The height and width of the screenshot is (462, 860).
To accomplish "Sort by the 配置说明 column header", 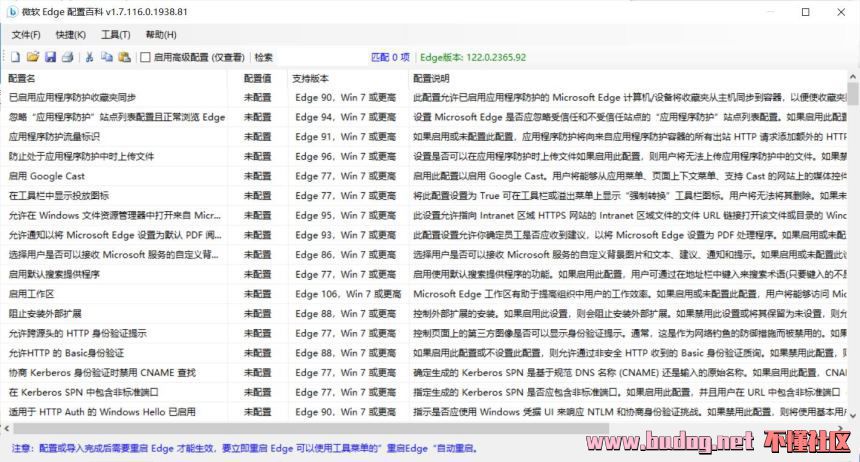I will (x=628, y=78).
